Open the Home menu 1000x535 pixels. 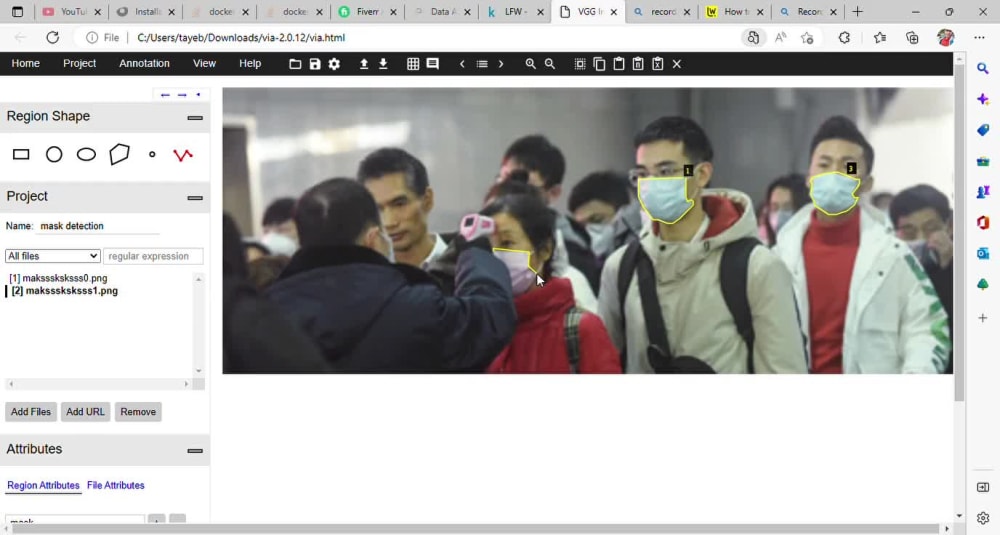[26, 63]
